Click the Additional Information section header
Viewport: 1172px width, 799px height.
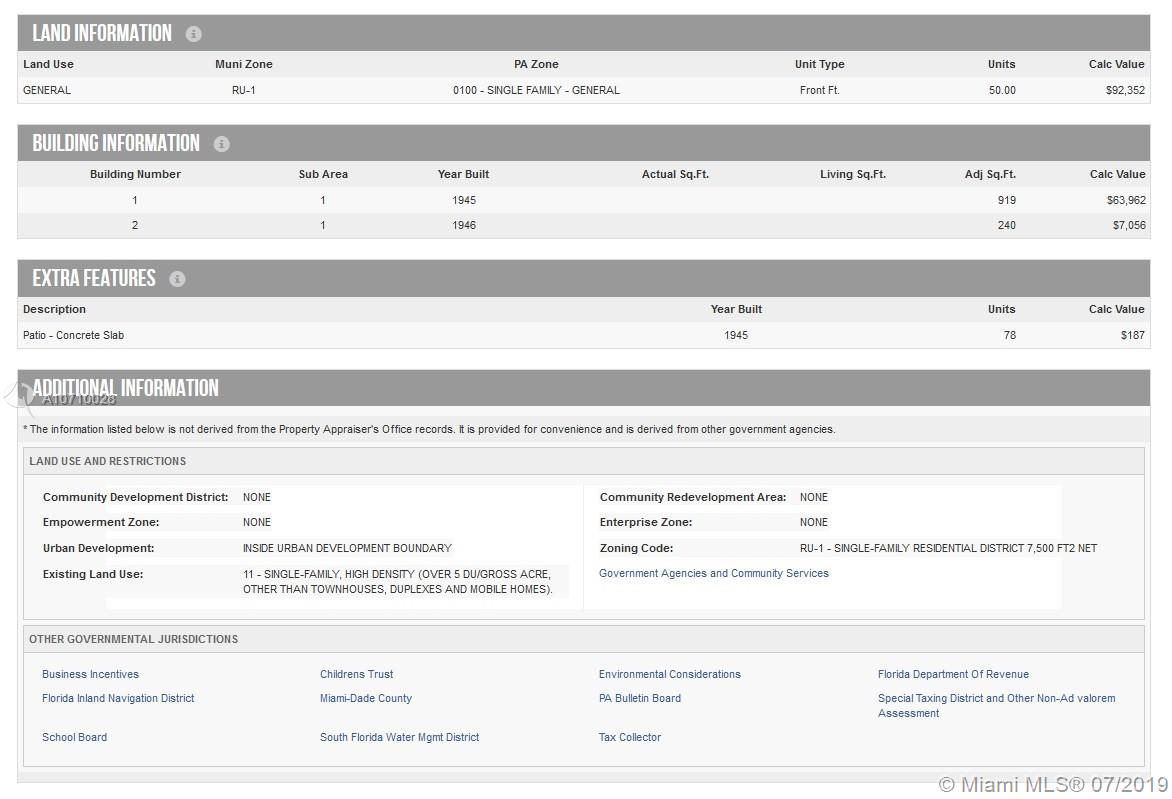click(x=125, y=388)
